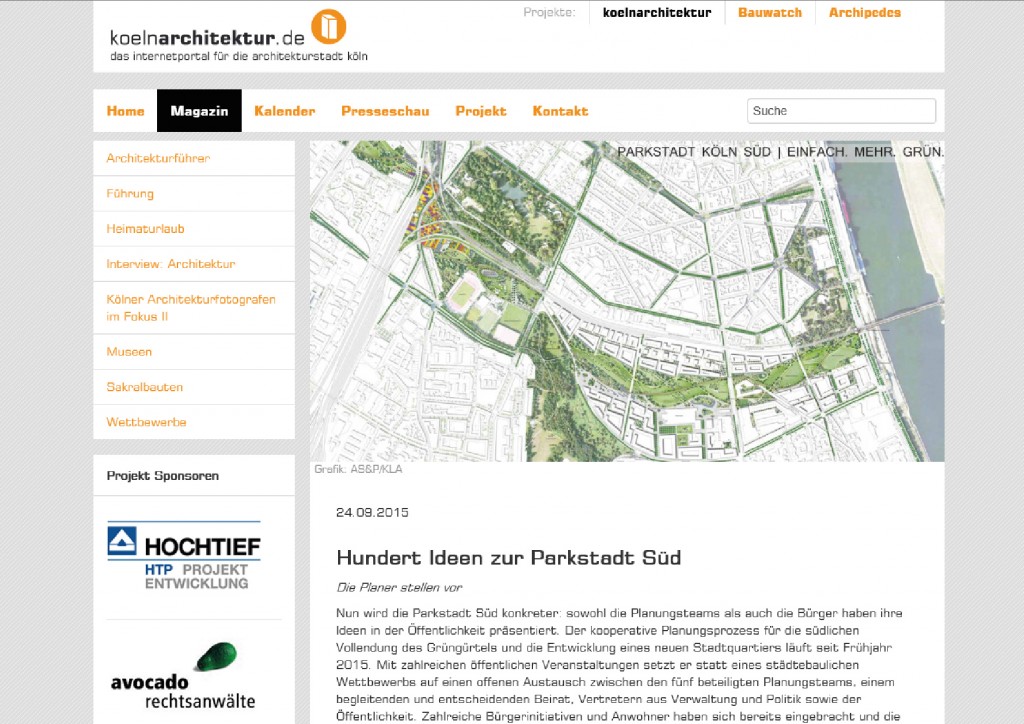1024x724 pixels.
Task: Go to the Home menu item
Action: point(125,111)
